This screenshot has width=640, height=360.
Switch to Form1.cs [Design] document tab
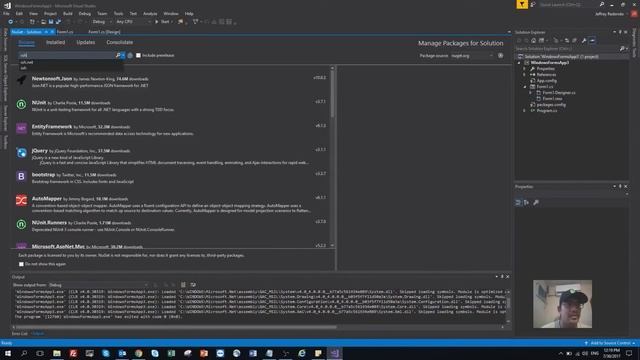click(x=104, y=32)
